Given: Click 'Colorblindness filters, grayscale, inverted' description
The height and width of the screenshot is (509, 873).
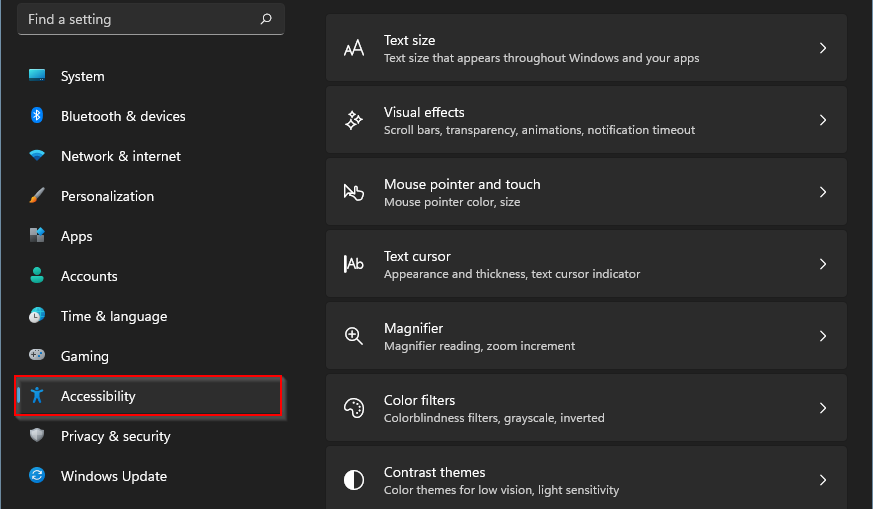Looking at the screenshot, I should point(494,418).
